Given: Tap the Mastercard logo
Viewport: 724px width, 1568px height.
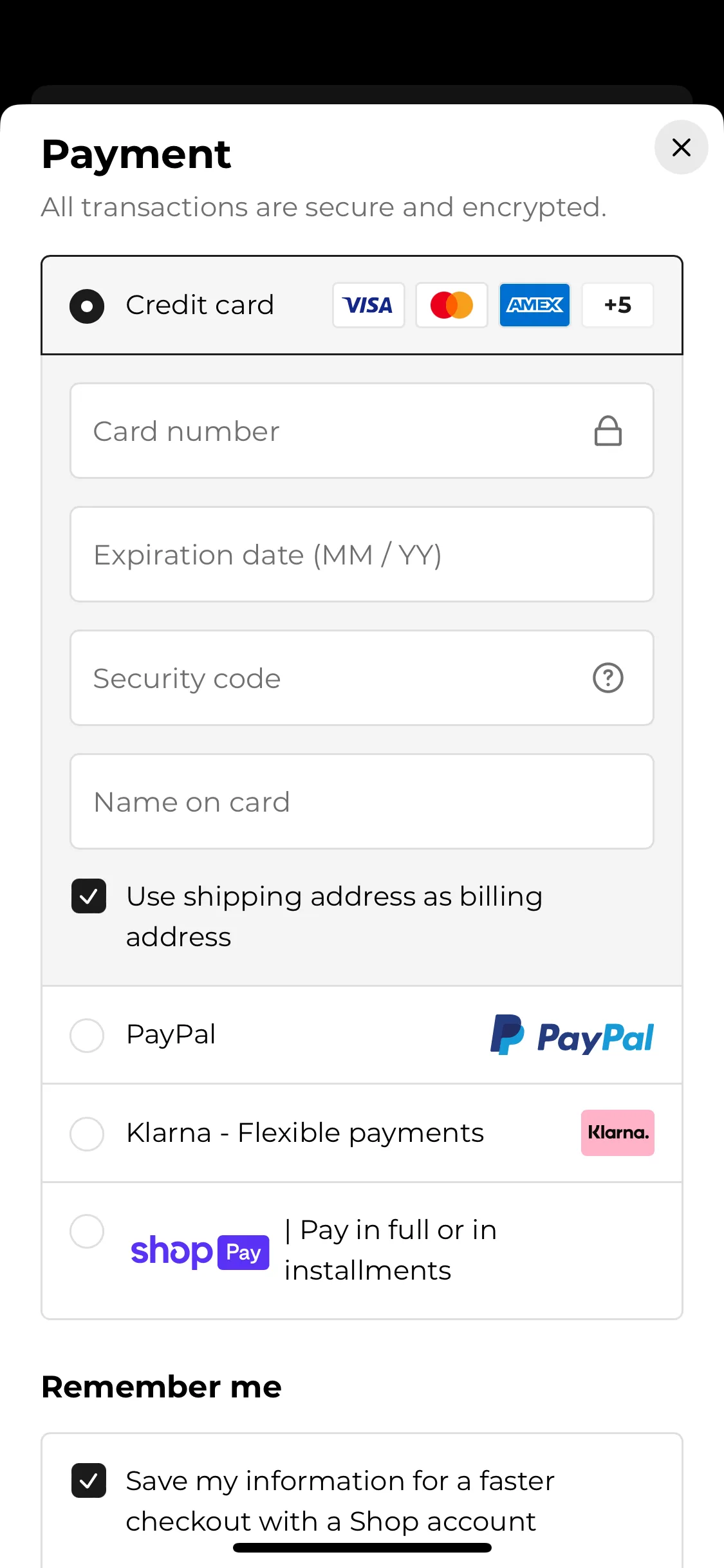Looking at the screenshot, I should 452,305.
